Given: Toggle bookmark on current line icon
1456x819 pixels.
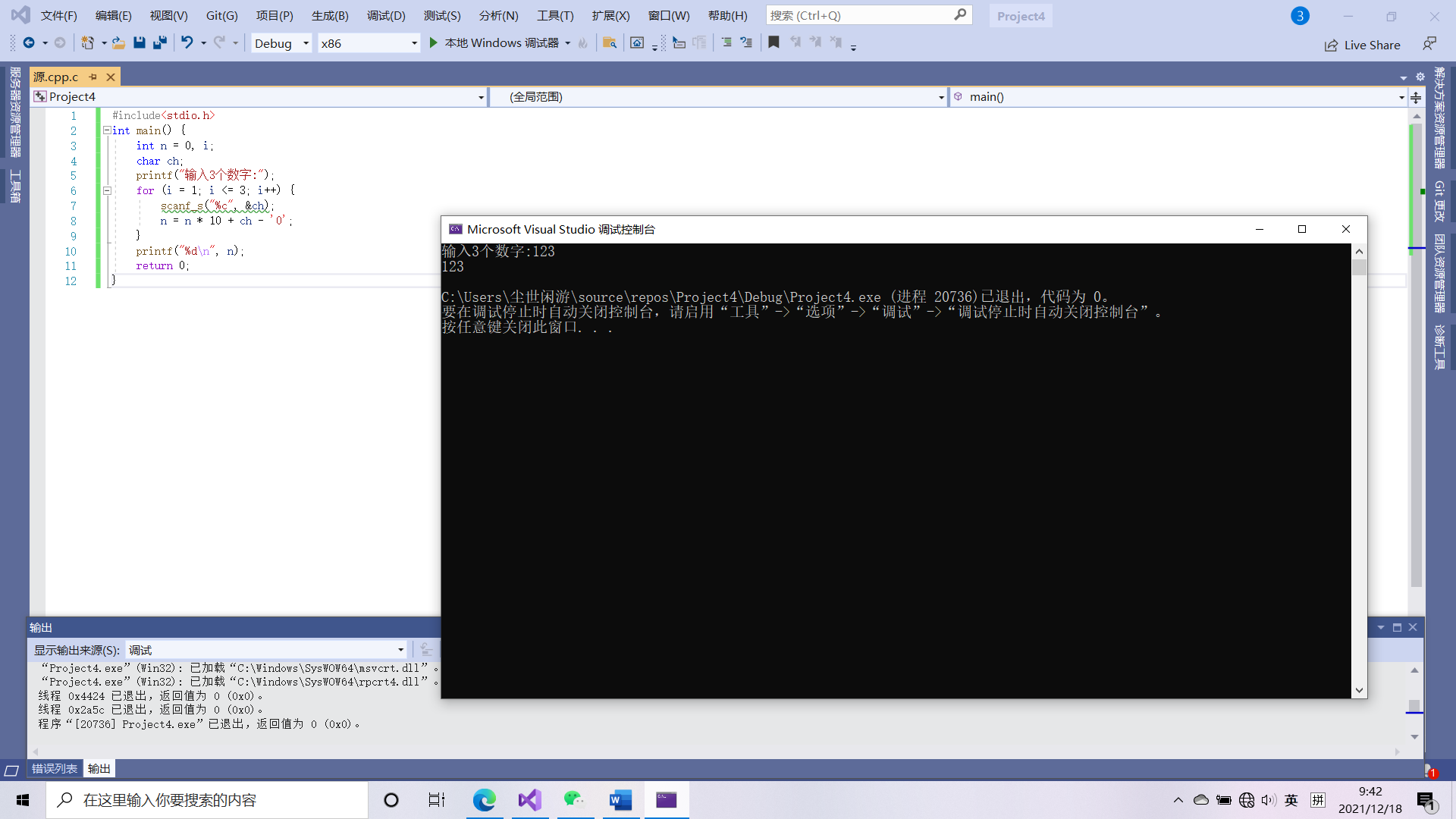Looking at the screenshot, I should click(773, 43).
